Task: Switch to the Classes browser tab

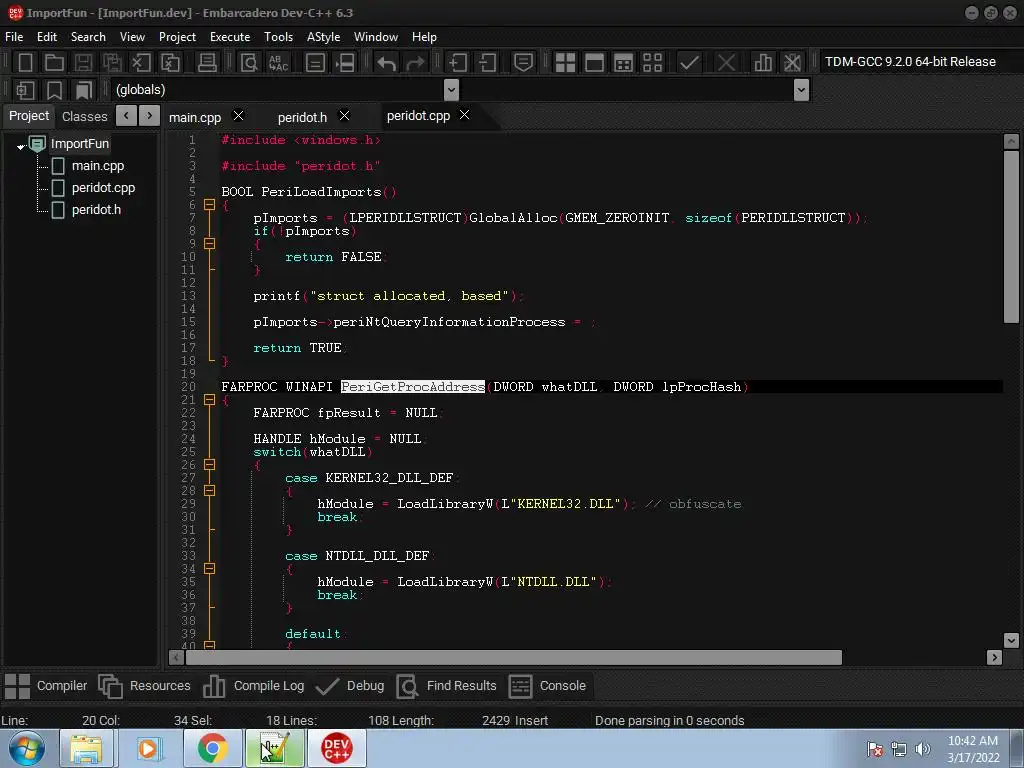Action: 84,116
